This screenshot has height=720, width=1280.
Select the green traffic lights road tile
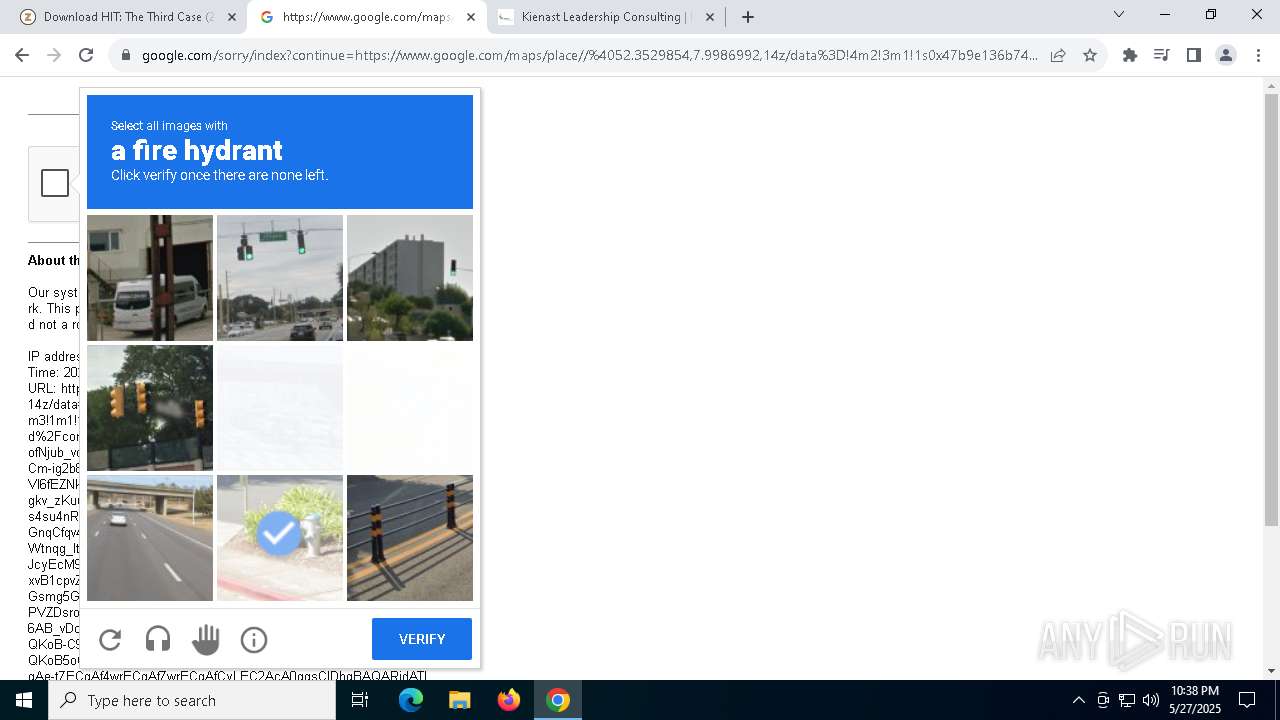tap(280, 278)
